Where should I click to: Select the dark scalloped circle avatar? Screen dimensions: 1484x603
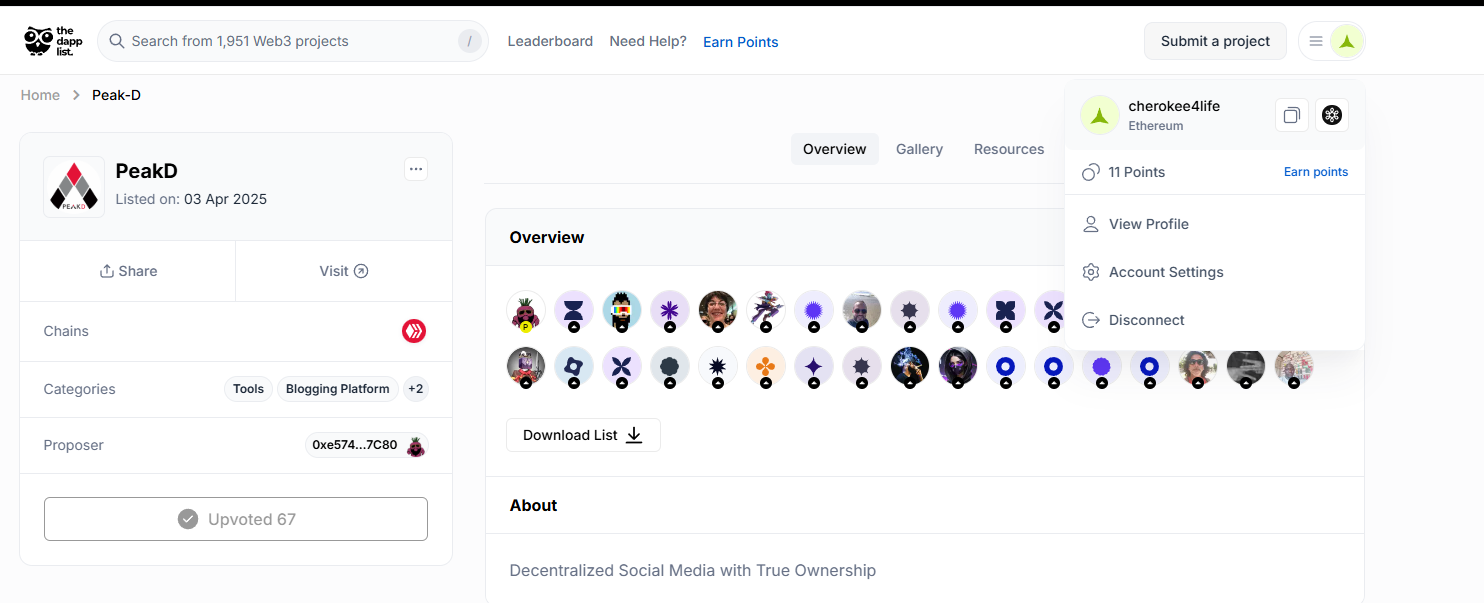point(670,367)
